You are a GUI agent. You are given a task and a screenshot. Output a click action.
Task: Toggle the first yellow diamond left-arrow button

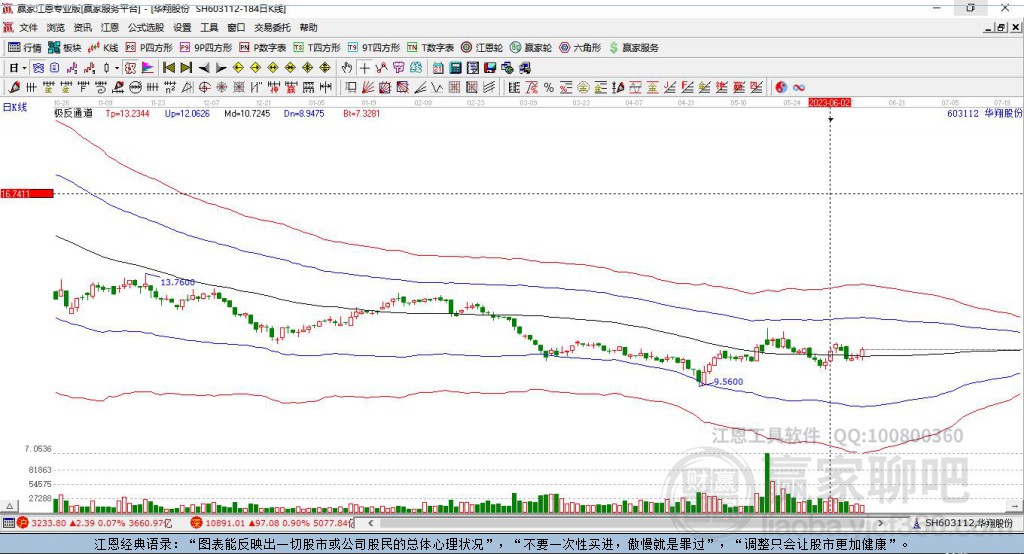[238, 67]
